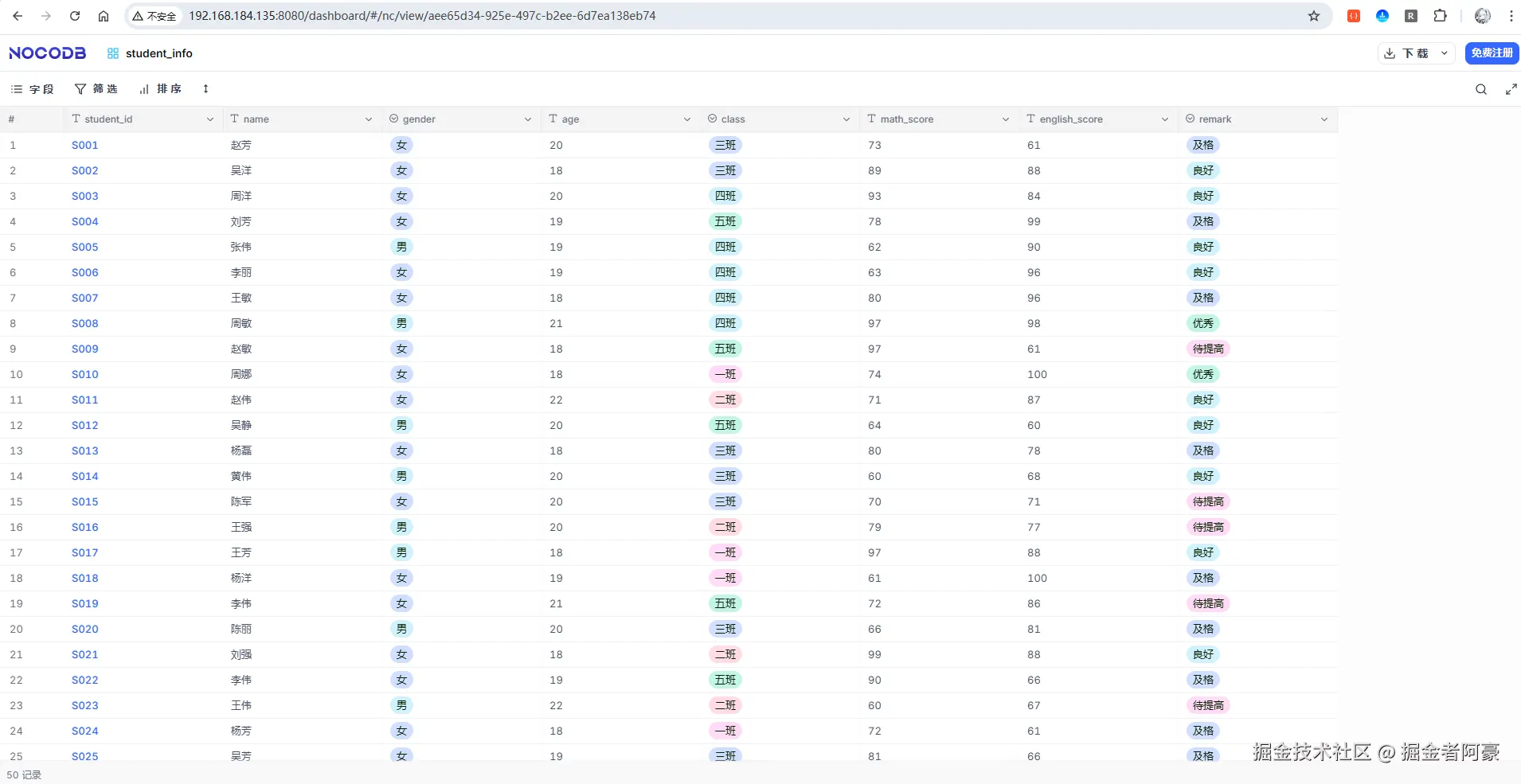Open the red browser extension icon
The width and height of the screenshot is (1521, 784).
click(1354, 16)
